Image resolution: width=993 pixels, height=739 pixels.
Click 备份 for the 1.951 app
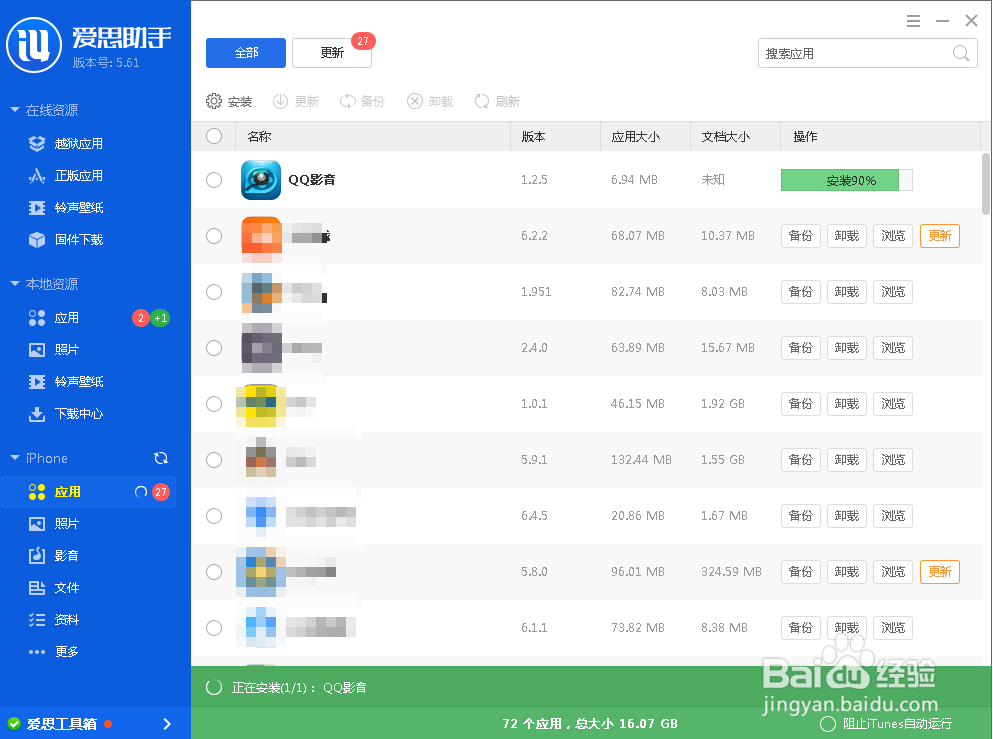pyautogui.click(x=801, y=292)
